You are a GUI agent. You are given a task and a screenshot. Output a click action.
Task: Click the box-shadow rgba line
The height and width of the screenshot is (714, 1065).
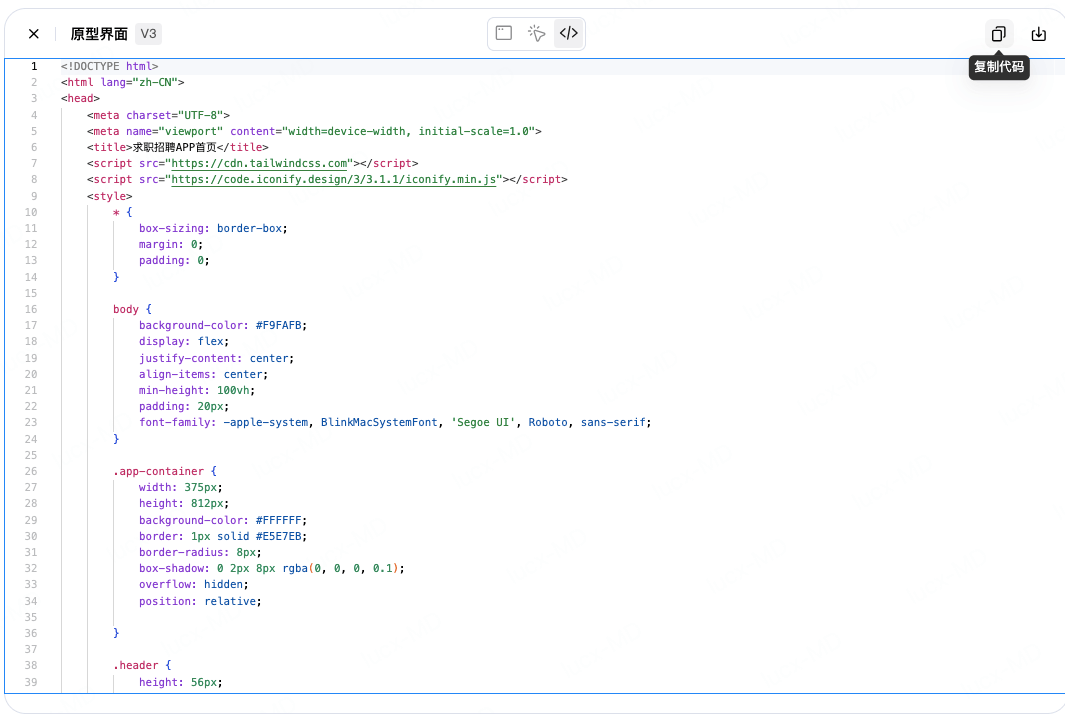coord(272,569)
